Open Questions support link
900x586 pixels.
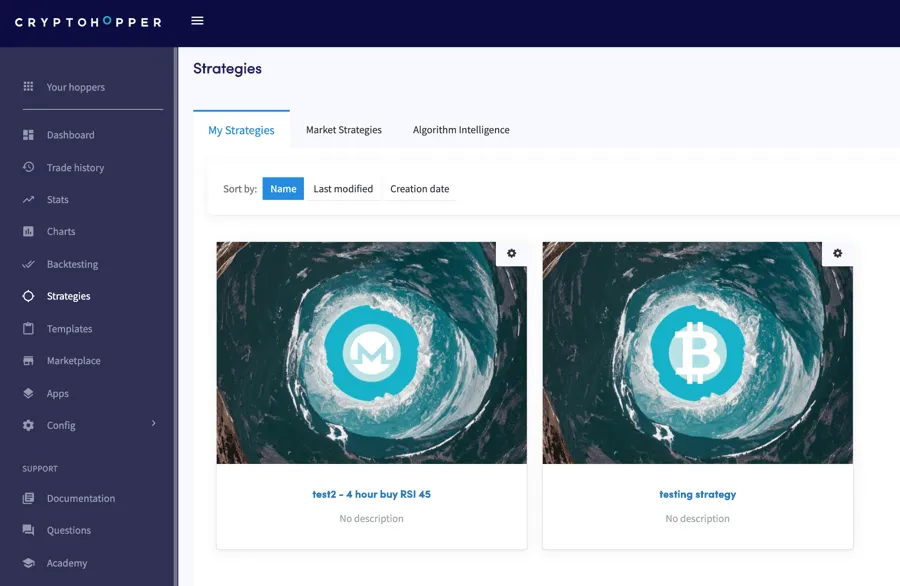click(x=69, y=530)
